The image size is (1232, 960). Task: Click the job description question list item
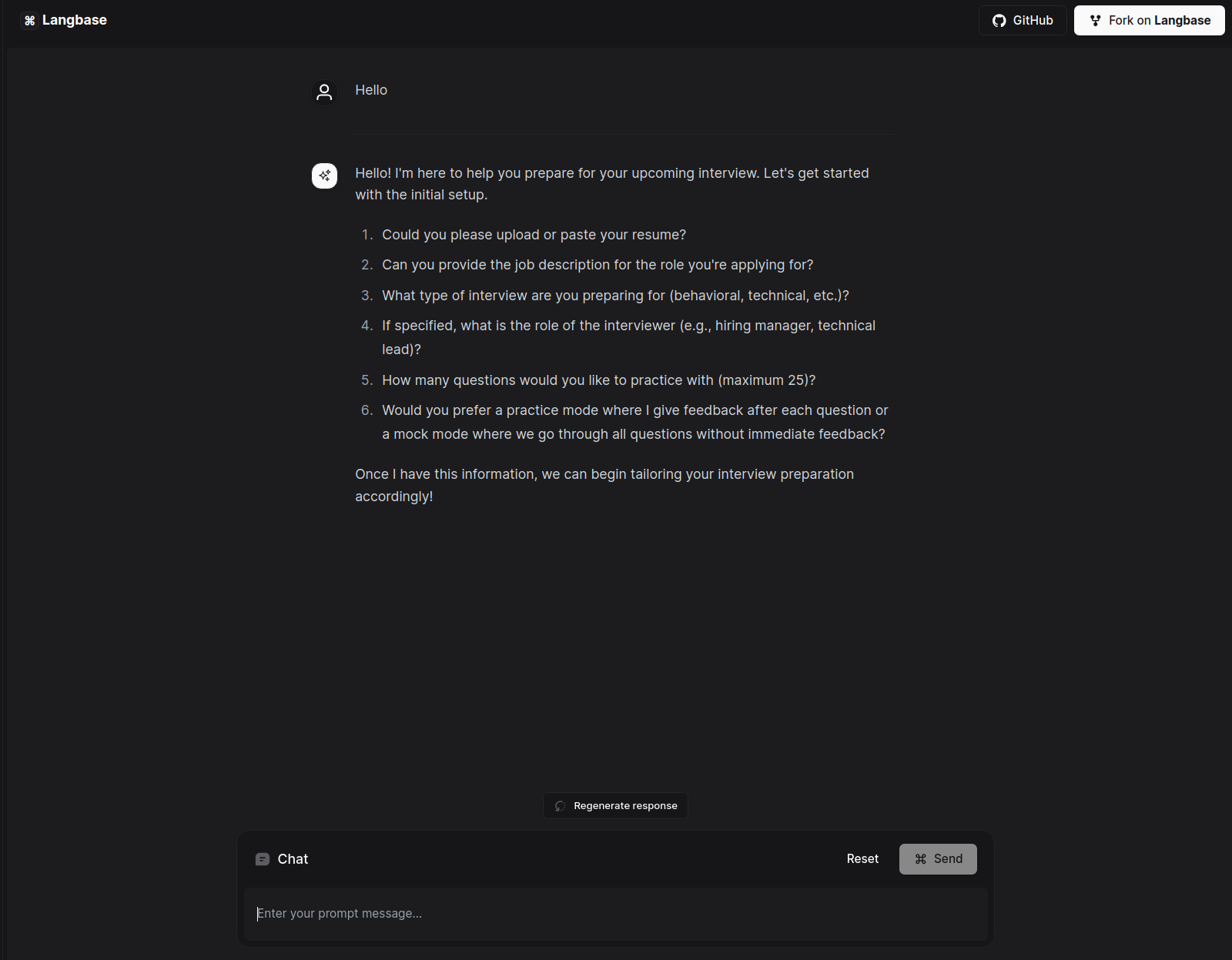[x=598, y=265]
